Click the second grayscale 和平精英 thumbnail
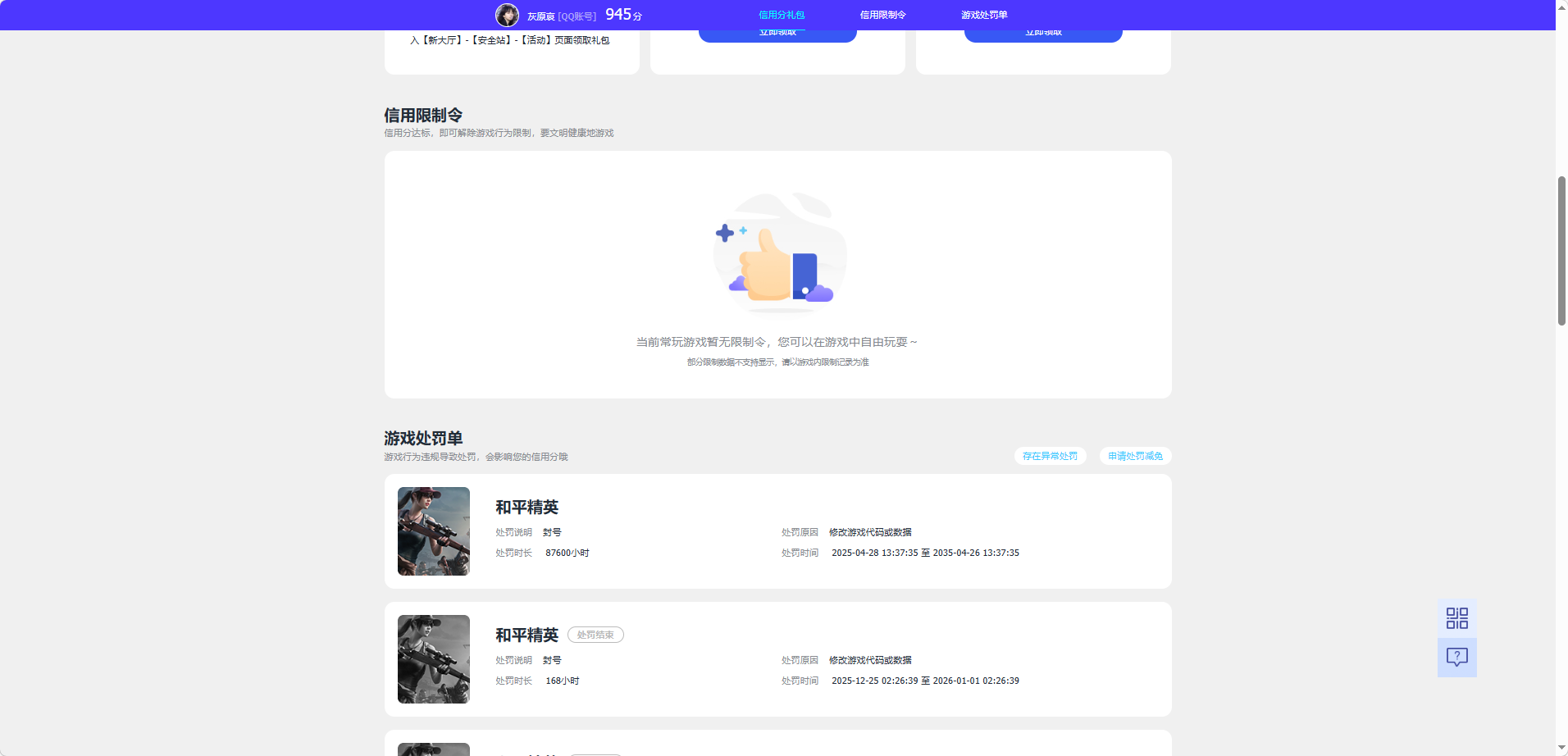1568x756 pixels. coord(434,658)
